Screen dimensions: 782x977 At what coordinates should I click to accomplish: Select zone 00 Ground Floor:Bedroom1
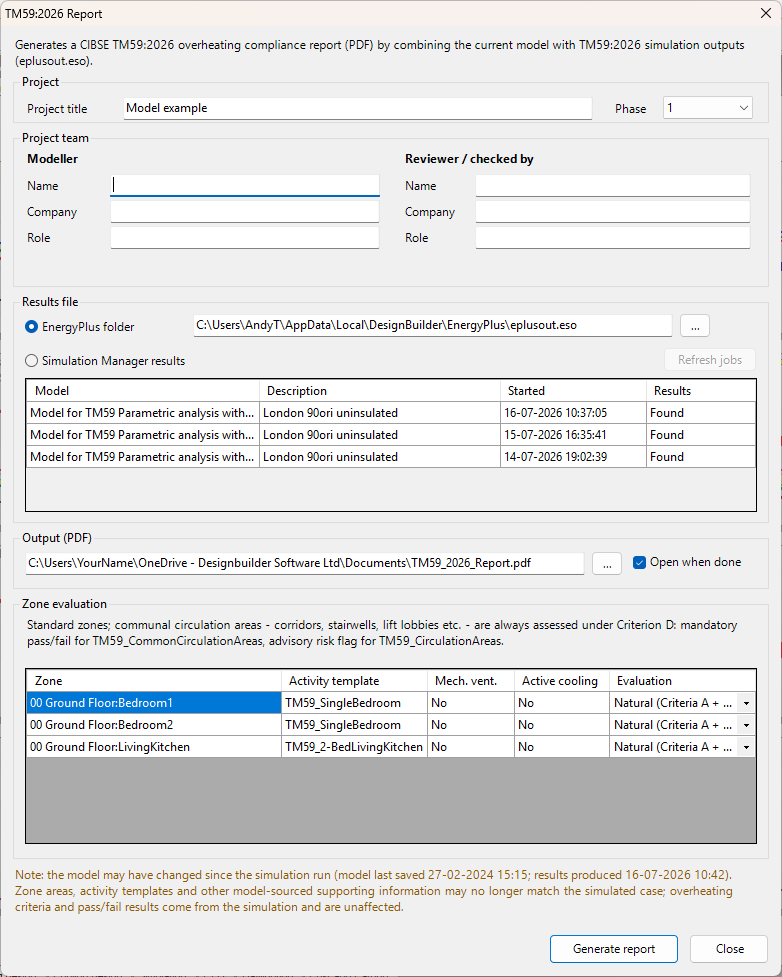(154, 703)
